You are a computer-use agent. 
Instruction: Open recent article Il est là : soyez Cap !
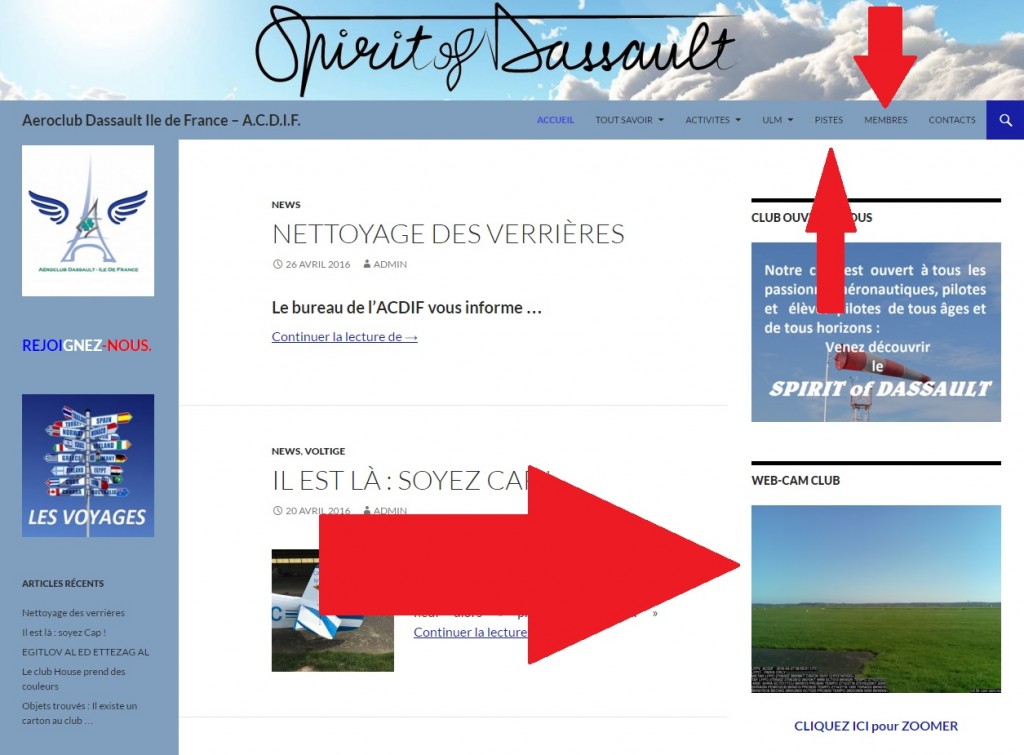tap(64, 633)
